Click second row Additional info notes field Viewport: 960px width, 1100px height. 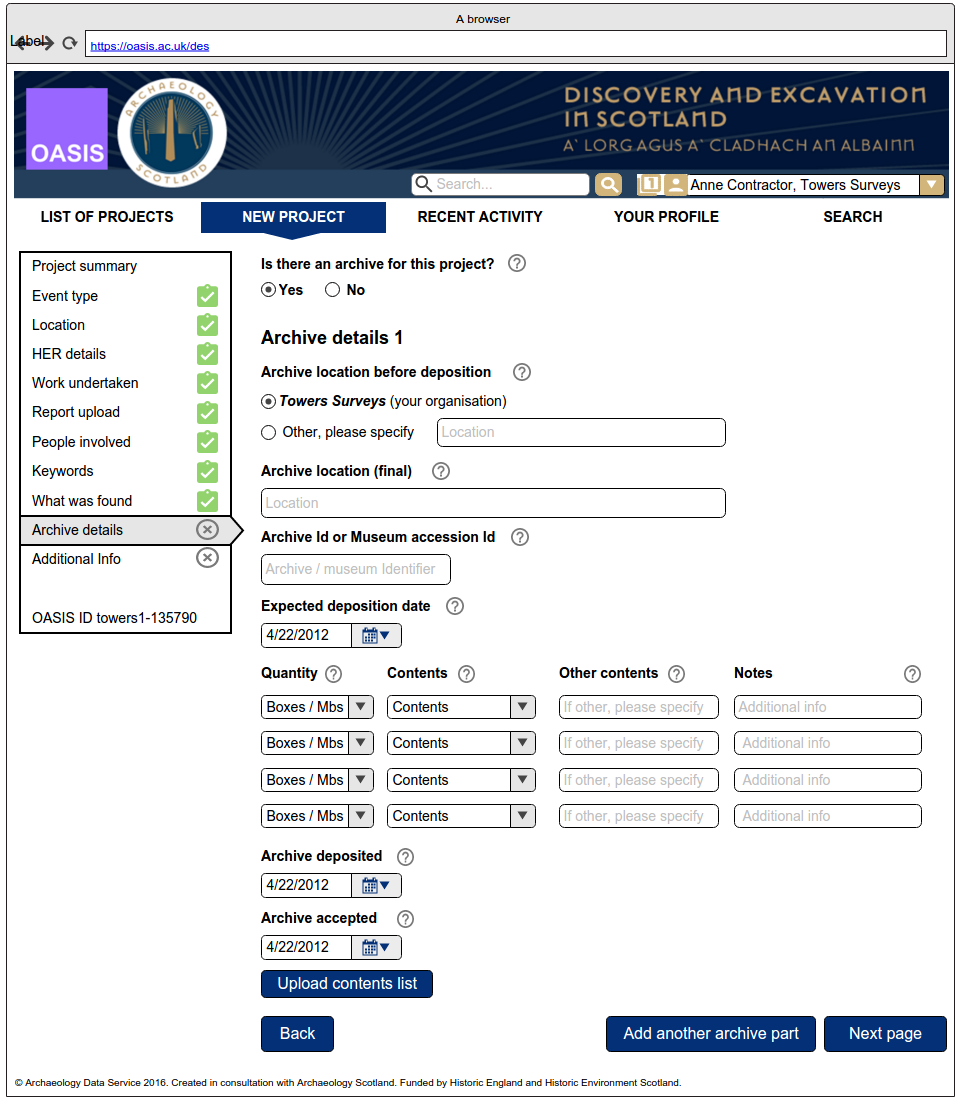click(828, 743)
